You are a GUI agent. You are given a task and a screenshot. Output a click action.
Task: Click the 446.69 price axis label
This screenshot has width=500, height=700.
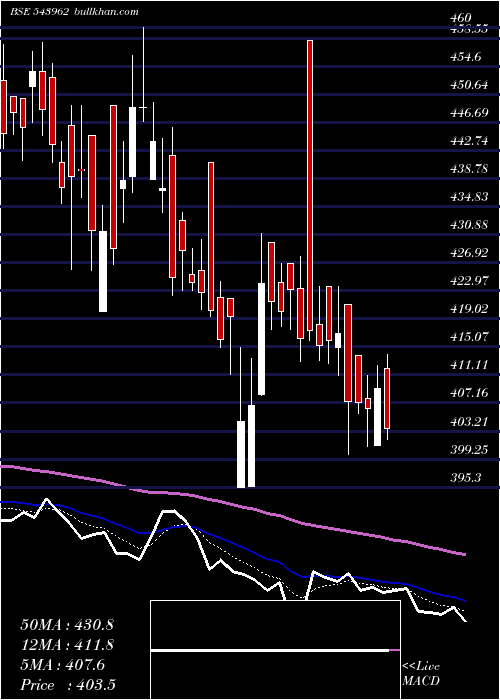(x=469, y=113)
